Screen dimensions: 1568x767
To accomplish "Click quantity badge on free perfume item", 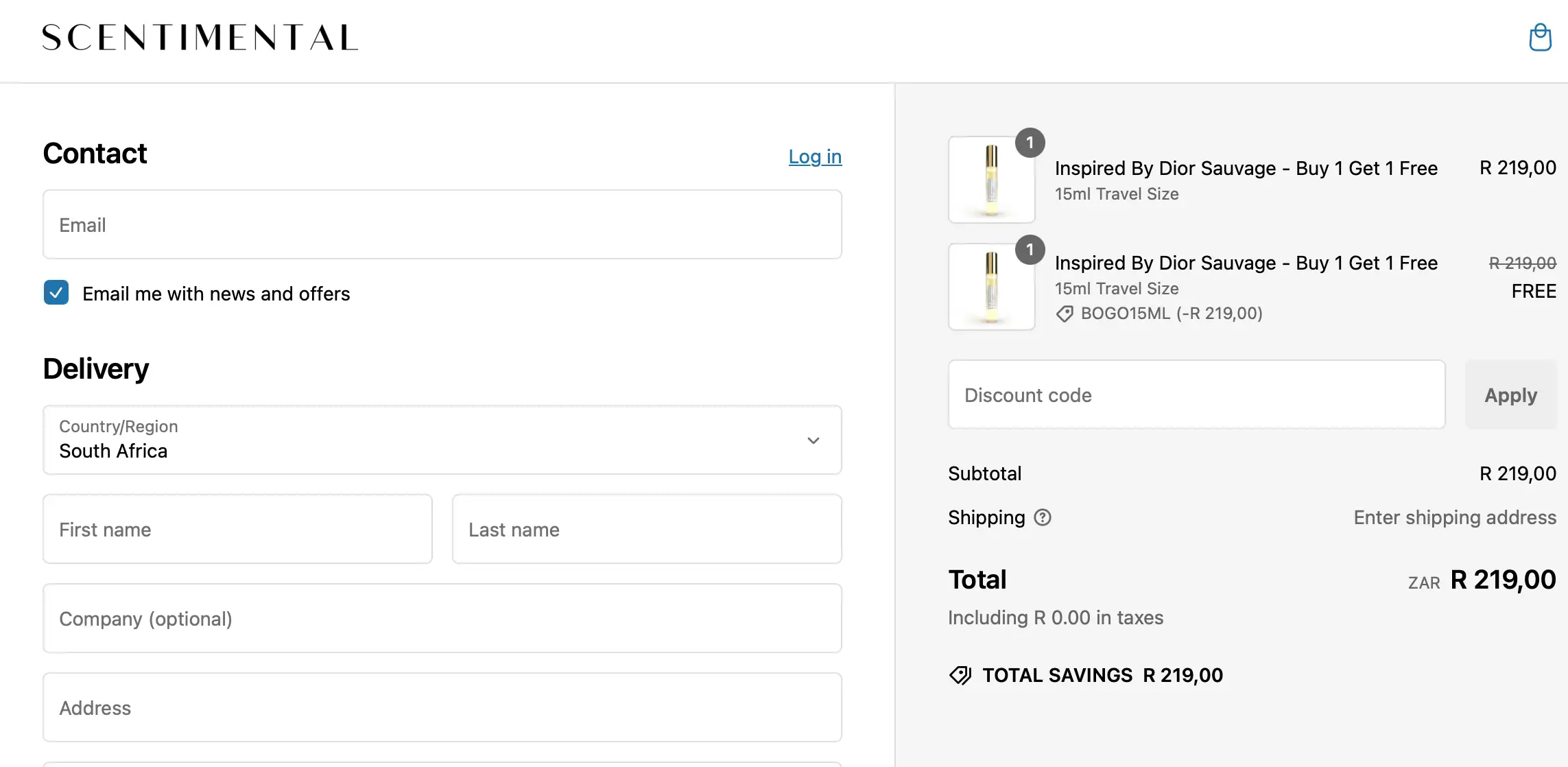I will coord(1030,250).
